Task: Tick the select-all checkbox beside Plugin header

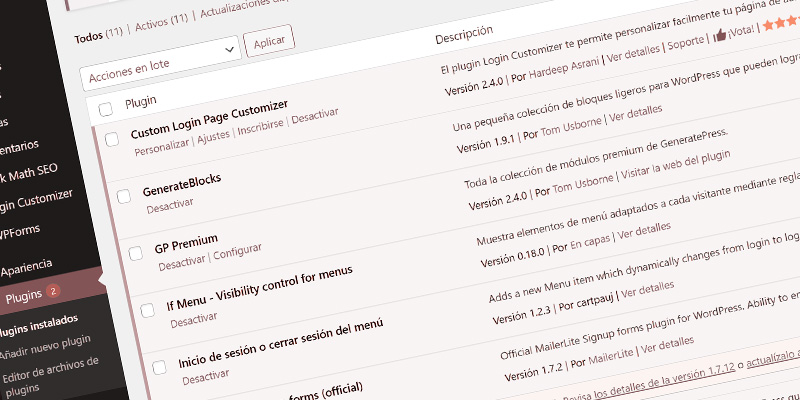Action: pyautogui.click(x=106, y=109)
